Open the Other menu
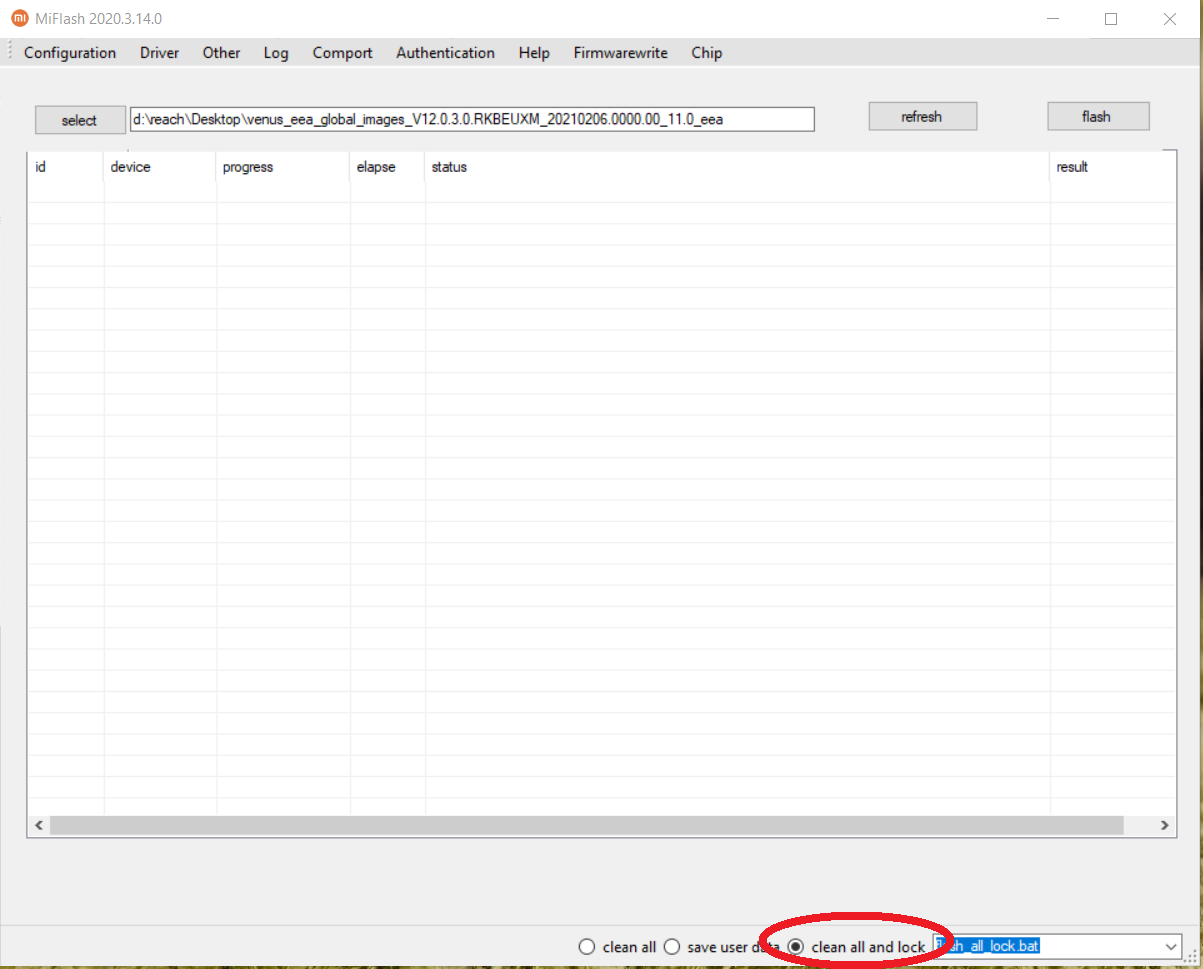Viewport: 1203px width, 969px height. pos(221,53)
